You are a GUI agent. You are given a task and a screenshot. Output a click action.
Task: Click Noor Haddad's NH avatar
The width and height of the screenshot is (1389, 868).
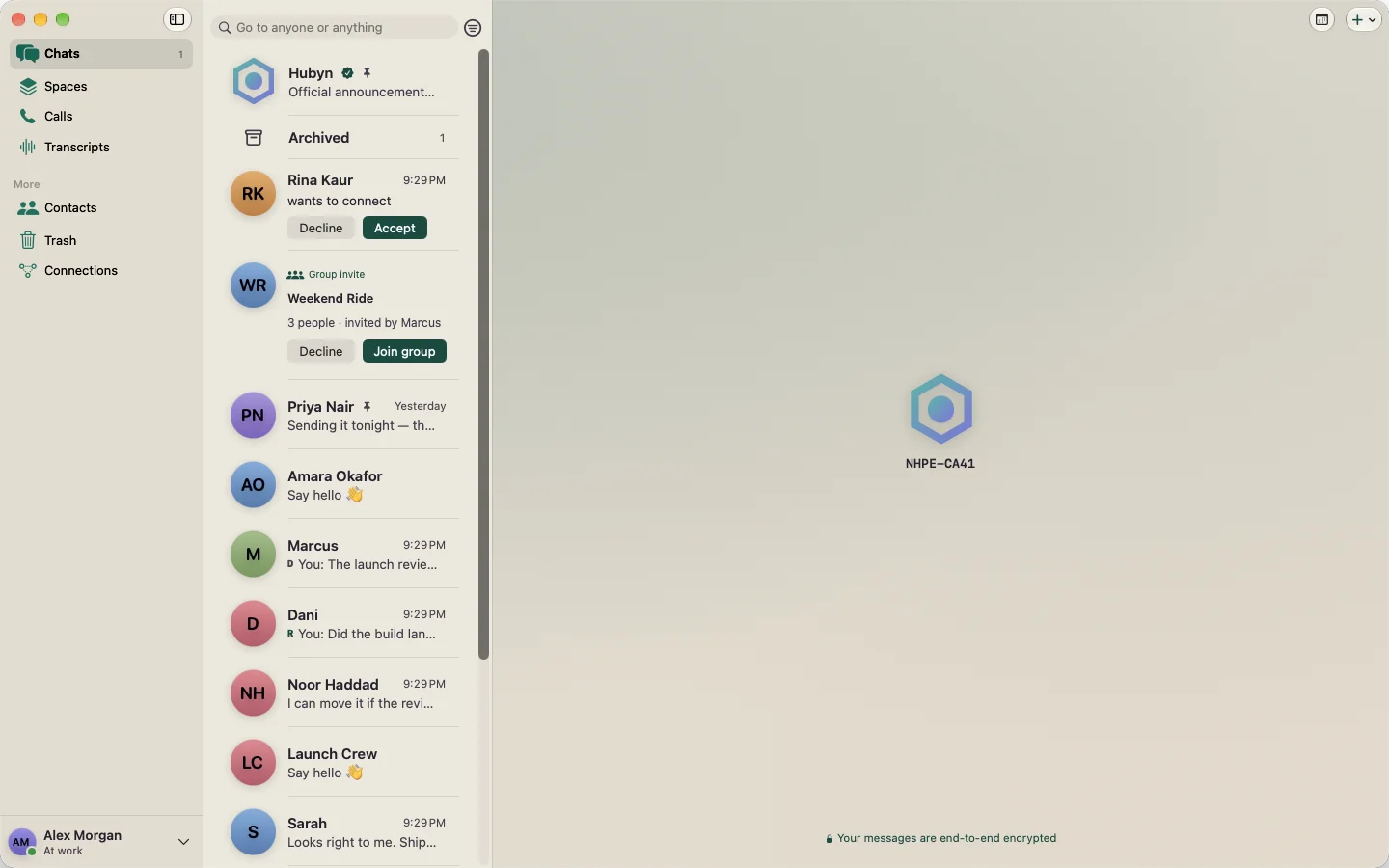[x=253, y=692]
